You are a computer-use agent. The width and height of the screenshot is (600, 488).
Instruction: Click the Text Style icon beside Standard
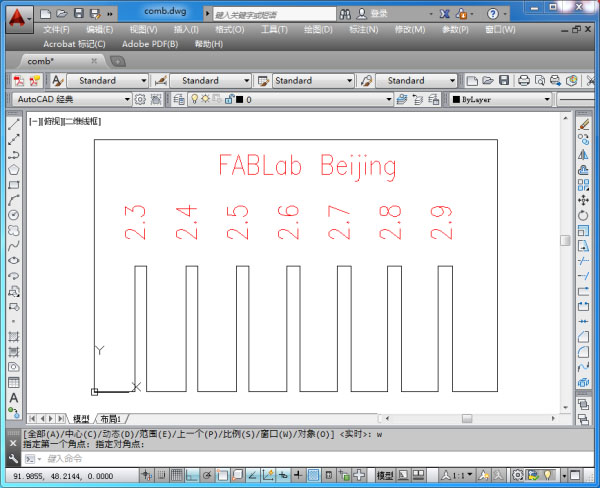(x=58, y=80)
